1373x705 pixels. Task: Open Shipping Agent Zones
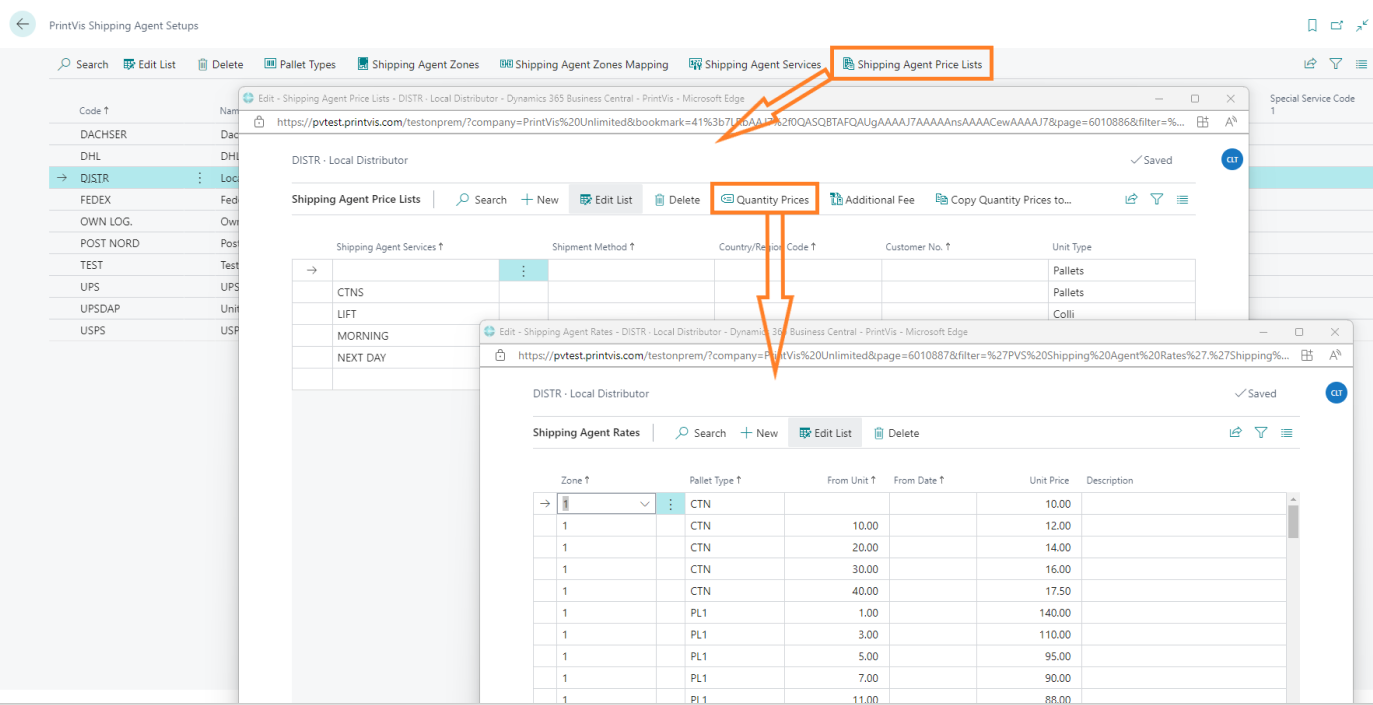418,64
